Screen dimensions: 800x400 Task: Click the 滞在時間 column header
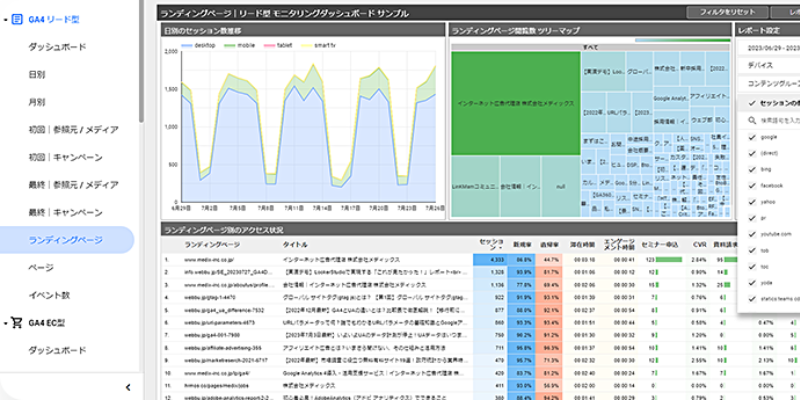(581, 245)
